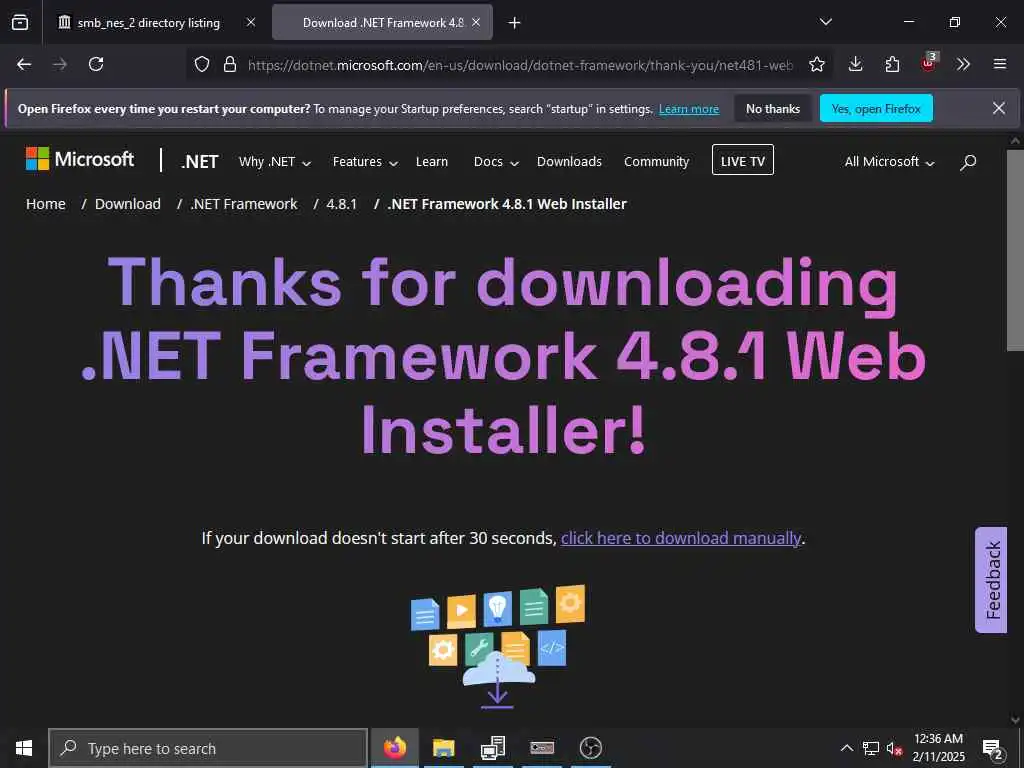Dismiss the Firefox startup notification bar
1024x768 pixels.
[x=999, y=108]
